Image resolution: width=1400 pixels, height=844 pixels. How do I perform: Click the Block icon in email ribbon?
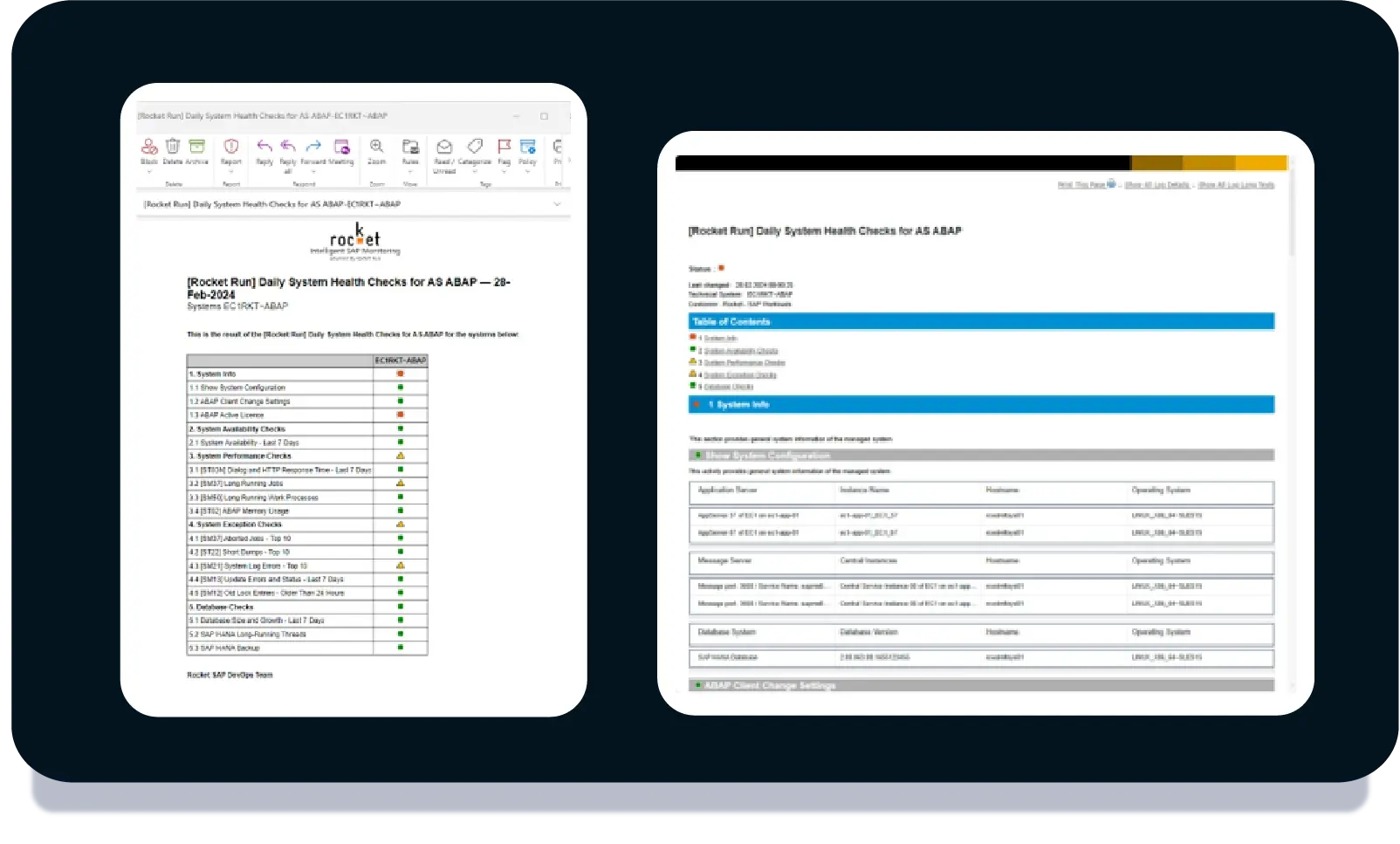[149, 147]
